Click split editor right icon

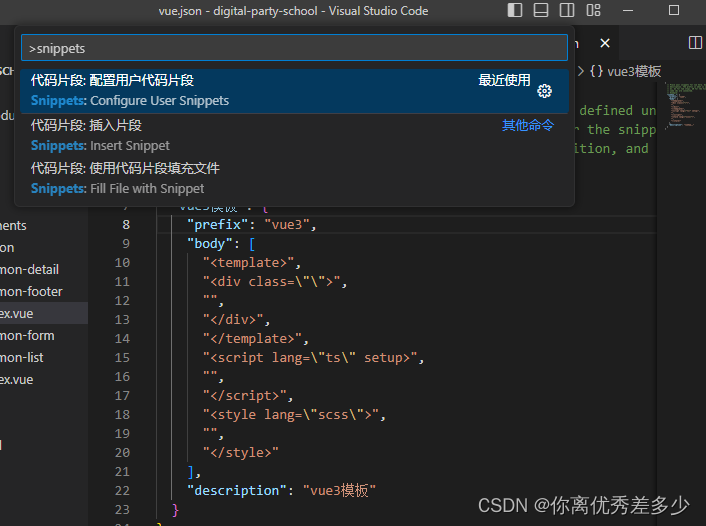[x=695, y=43]
